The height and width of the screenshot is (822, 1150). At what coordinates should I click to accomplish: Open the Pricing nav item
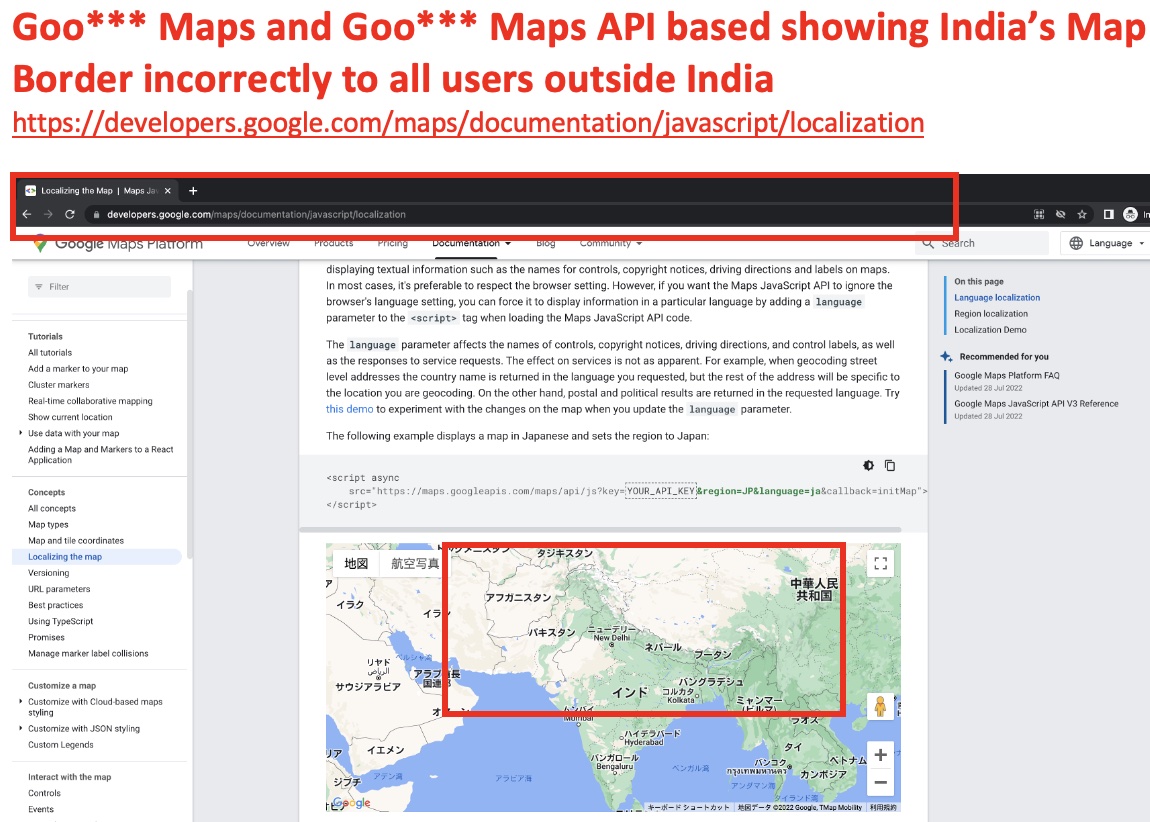coord(392,243)
